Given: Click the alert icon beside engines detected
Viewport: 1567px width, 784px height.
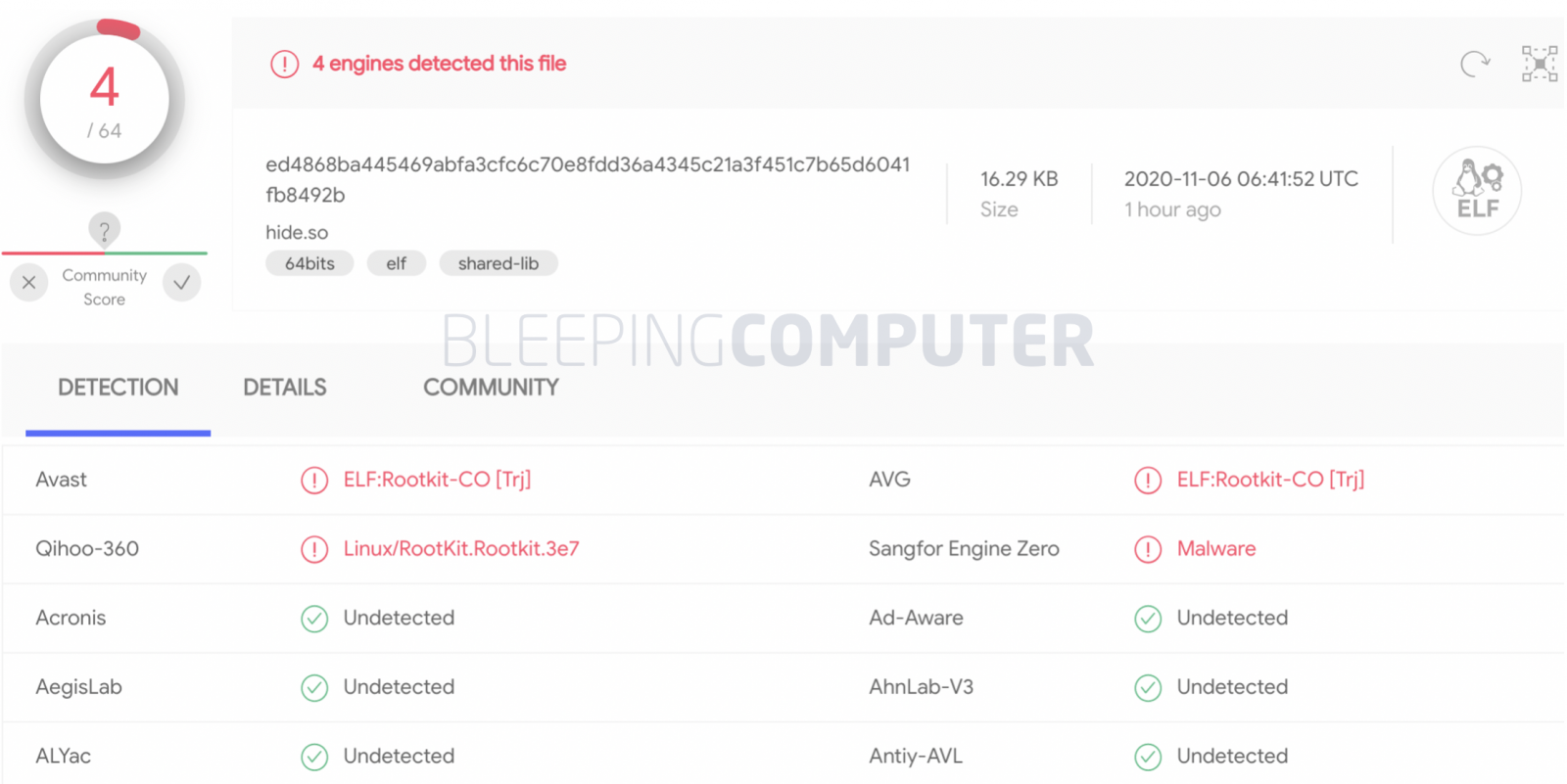Looking at the screenshot, I should pyautogui.click(x=284, y=65).
